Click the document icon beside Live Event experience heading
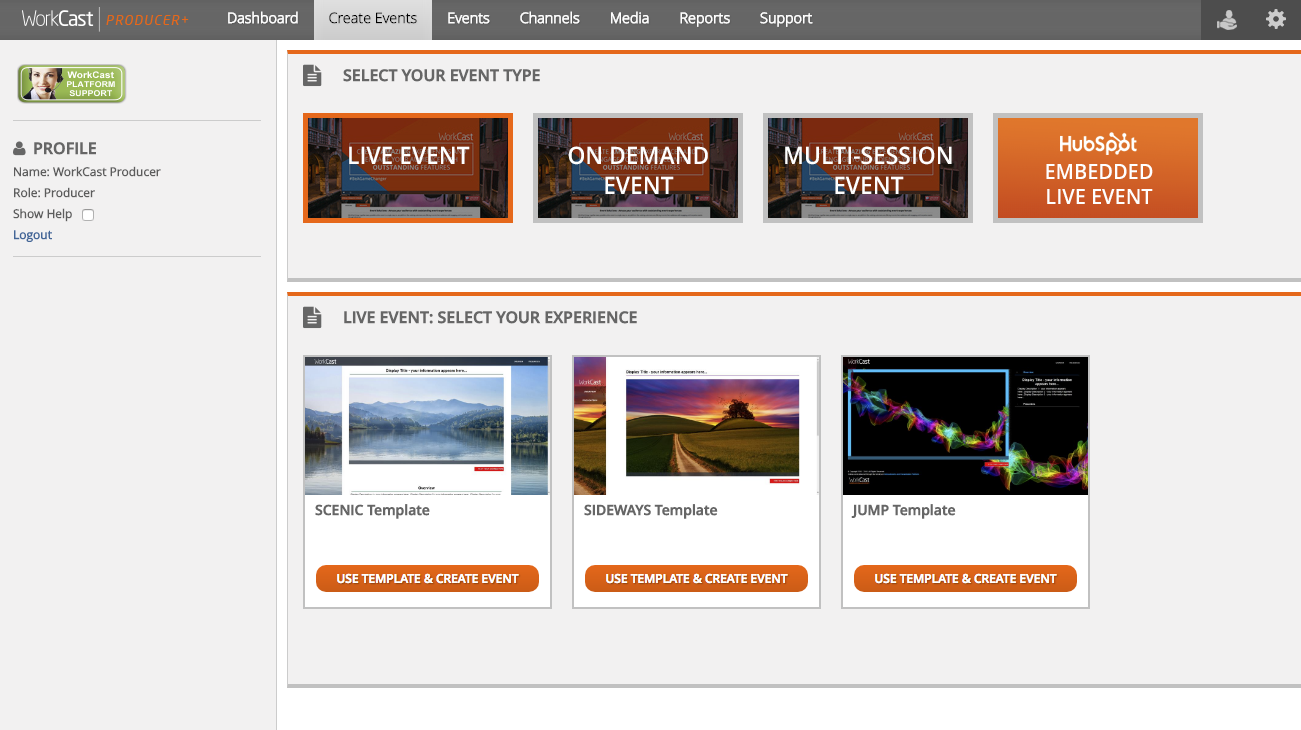Image resolution: width=1301 pixels, height=730 pixels. (313, 317)
